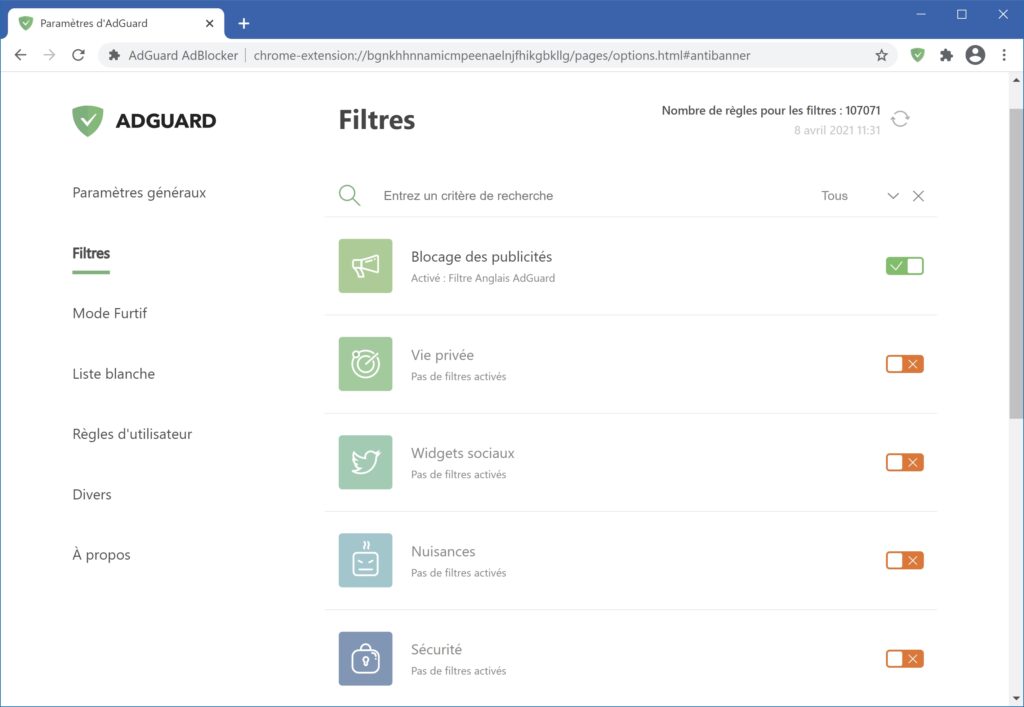1024x707 pixels.
Task: Open the Chrome extensions puzzle icon
Action: [946, 55]
